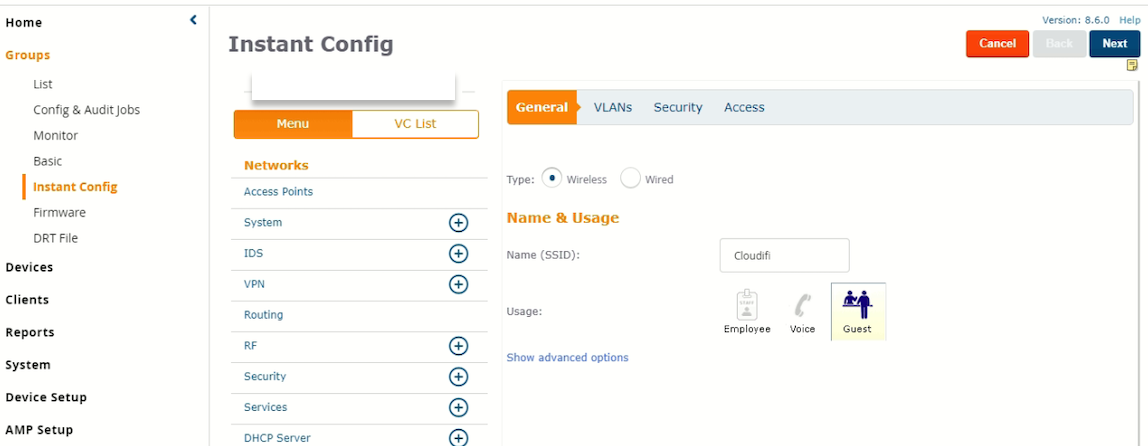Expand the Security section plus icon
Image resolution: width=1148 pixels, height=446 pixels.
pyautogui.click(x=458, y=376)
